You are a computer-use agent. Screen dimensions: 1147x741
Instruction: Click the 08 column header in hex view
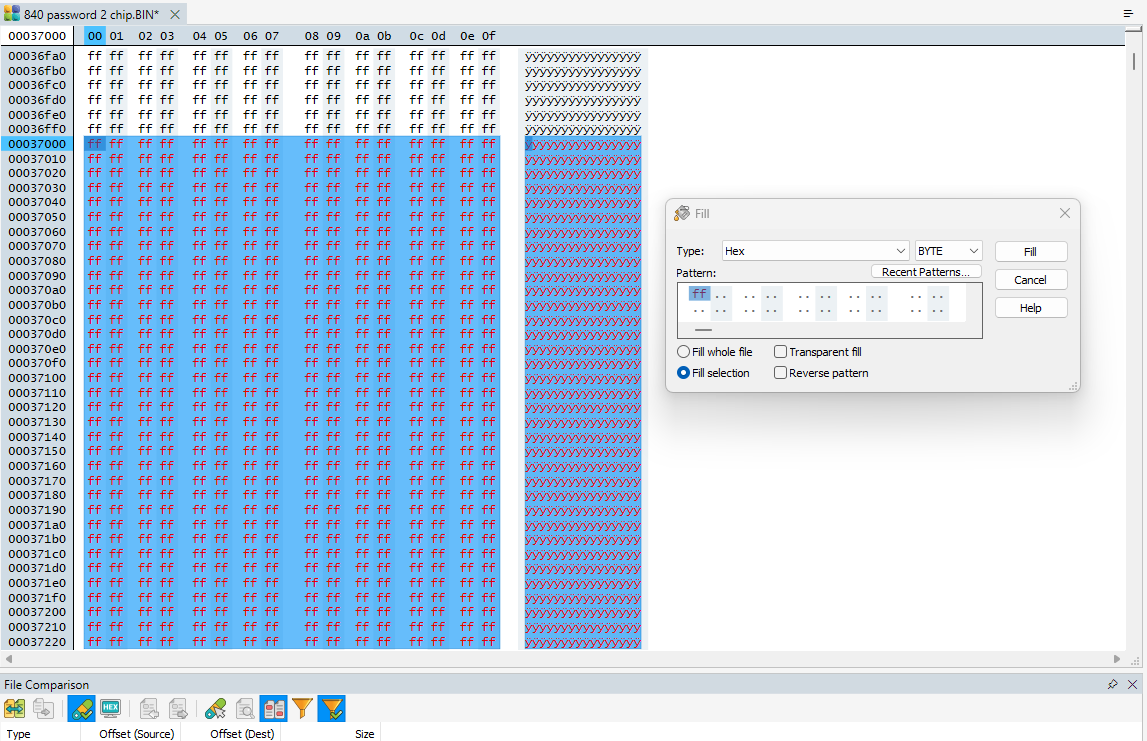(312, 36)
